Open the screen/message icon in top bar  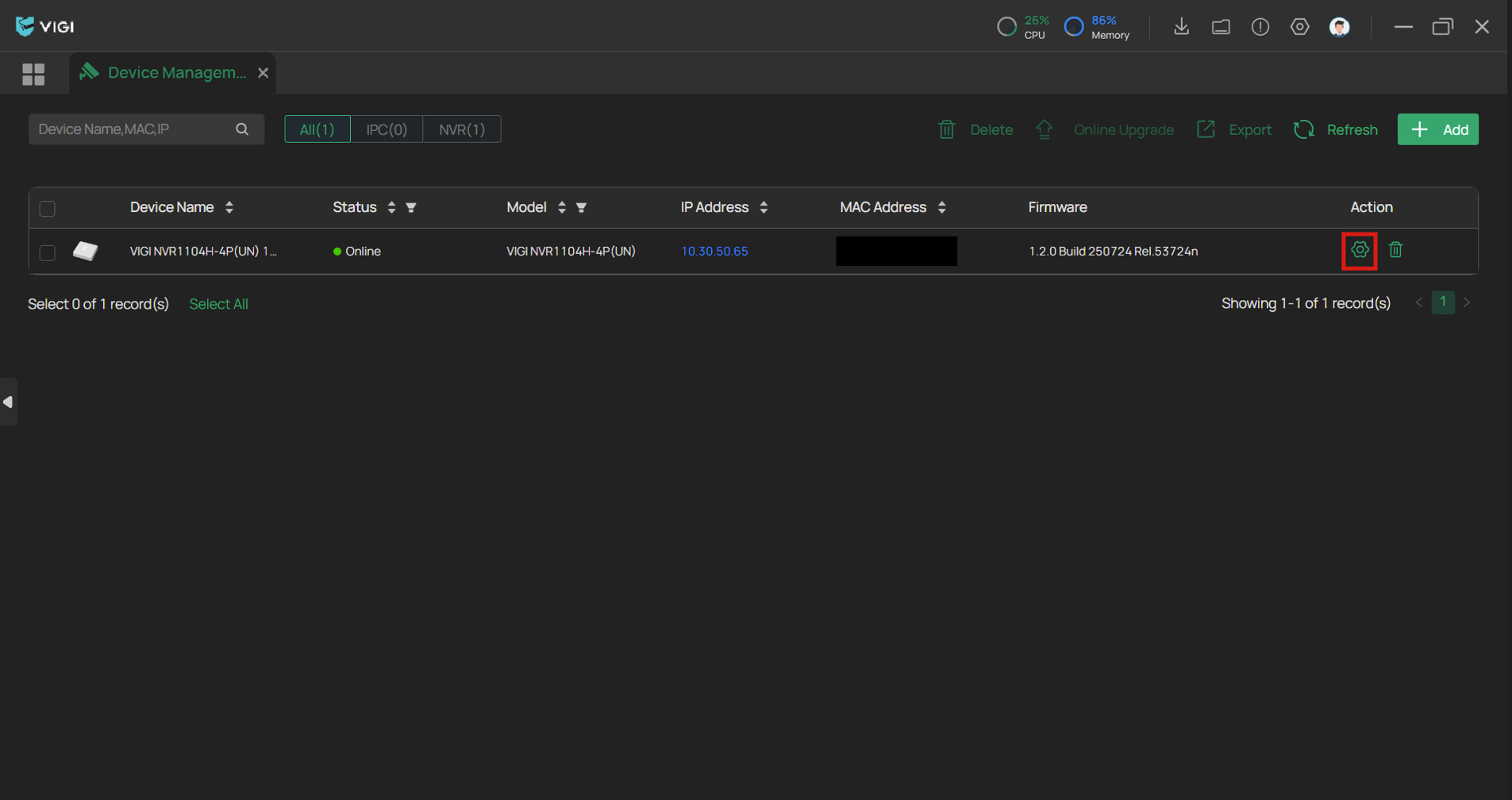pos(1221,27)
